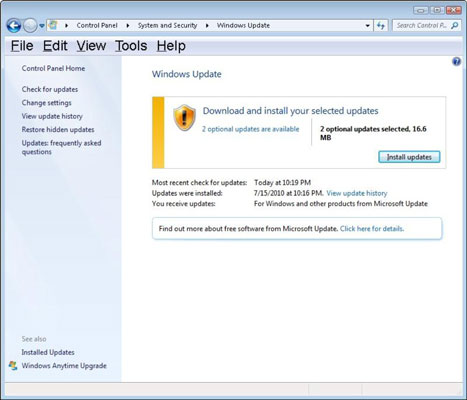Image resolution: width=467 pixels, height=400 pixels.
Task: Select Check for updates in the sidebar
Action: click(x=50, y=89)
